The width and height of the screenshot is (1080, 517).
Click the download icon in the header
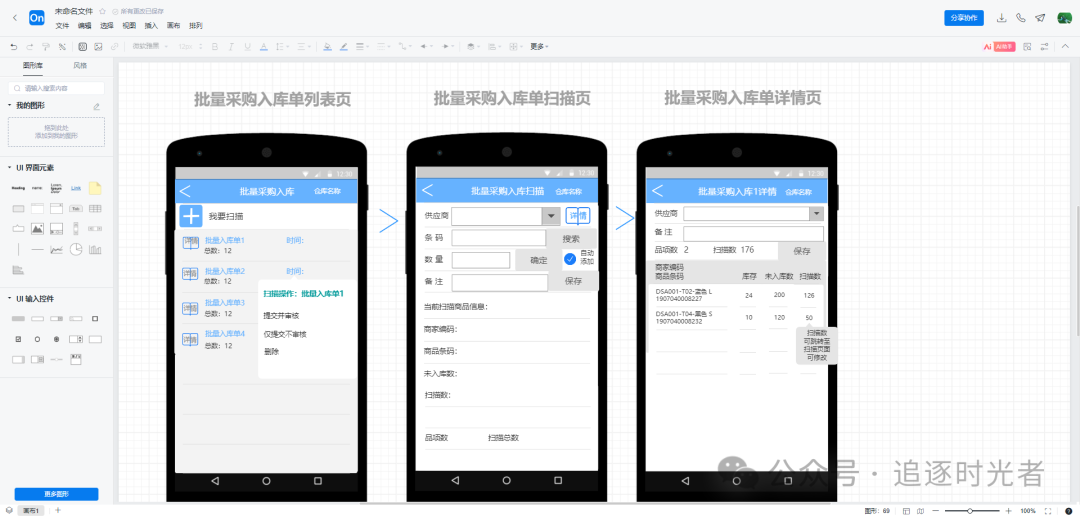coord(1002,18)
